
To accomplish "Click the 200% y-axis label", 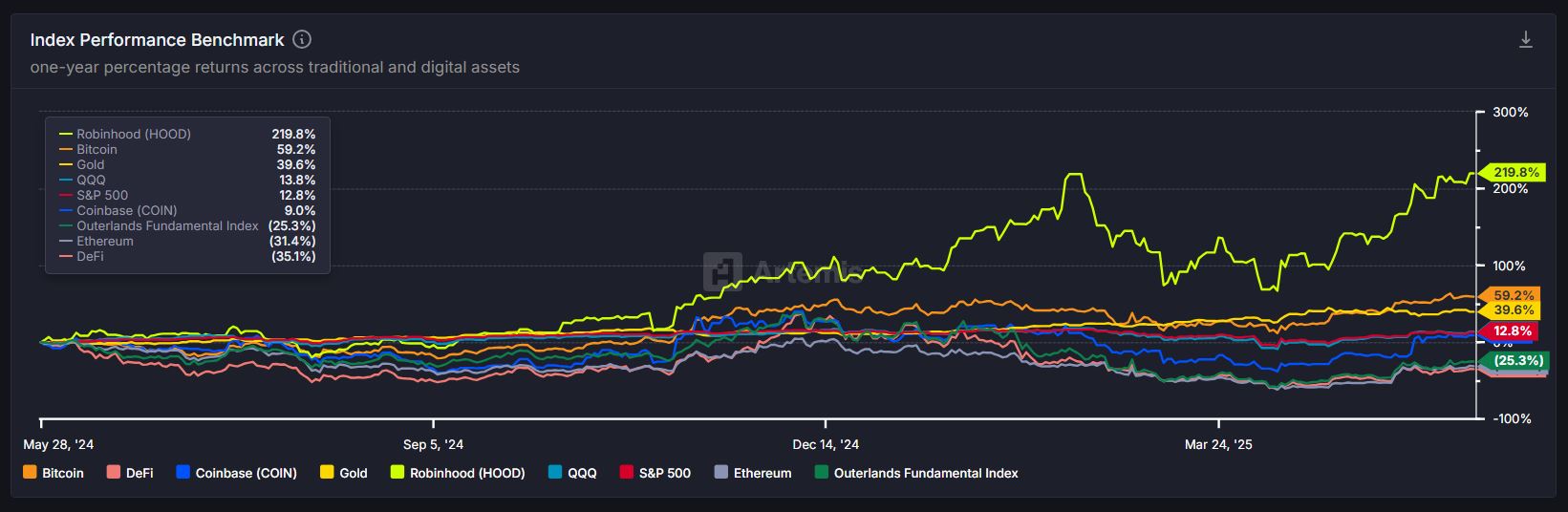I will (x=1511, y=189).
